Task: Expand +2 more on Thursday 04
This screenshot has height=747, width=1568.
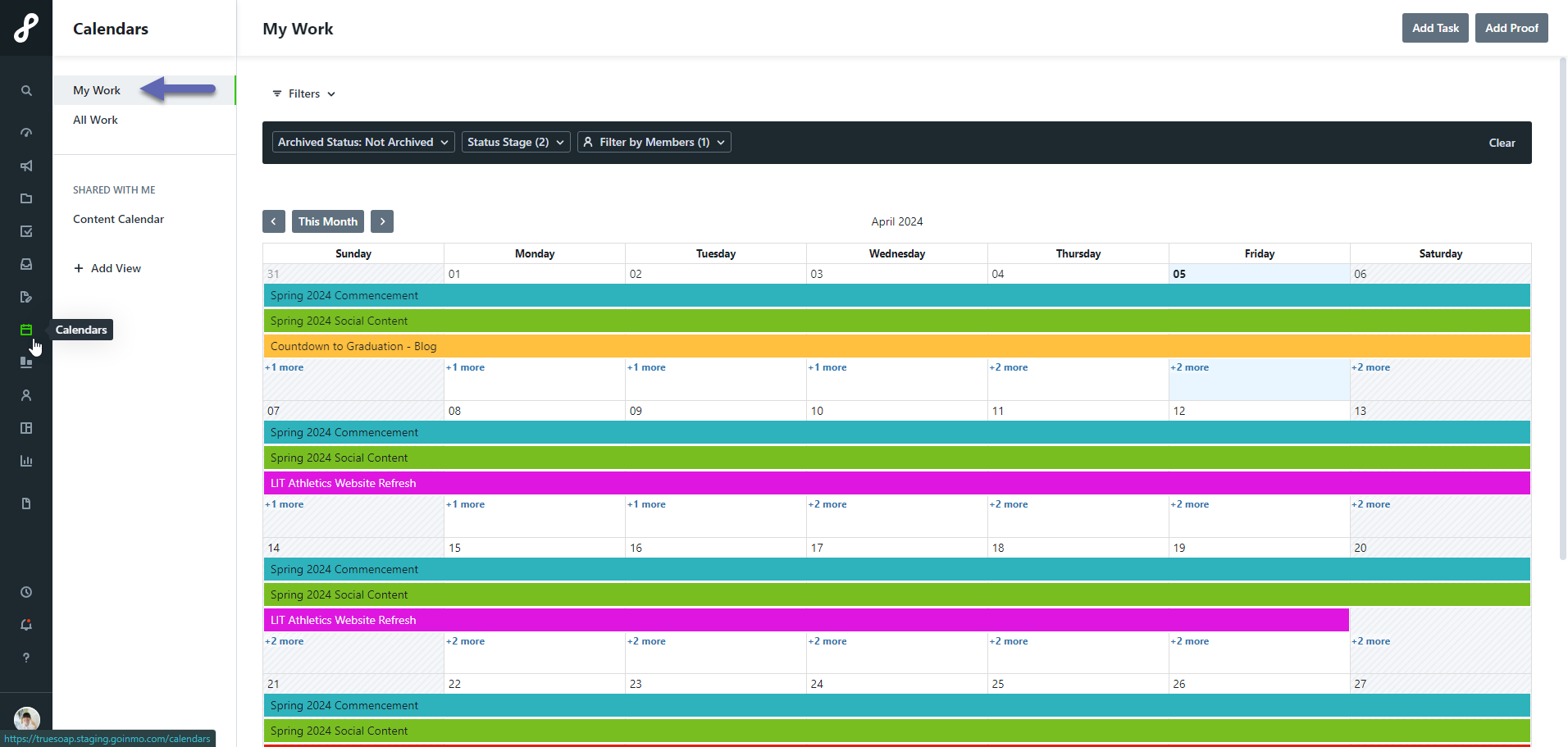Action: tap(1009, 367)
